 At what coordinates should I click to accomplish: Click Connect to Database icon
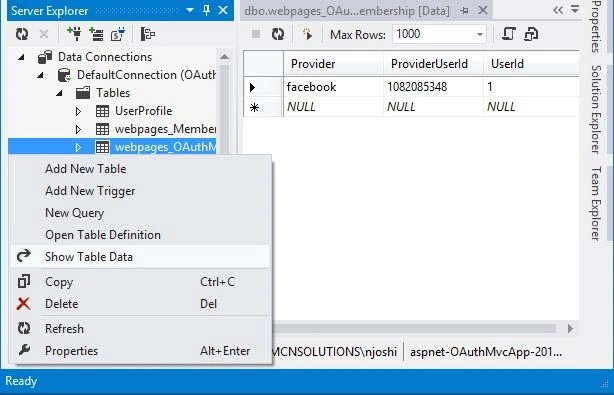tap(74, 34)
